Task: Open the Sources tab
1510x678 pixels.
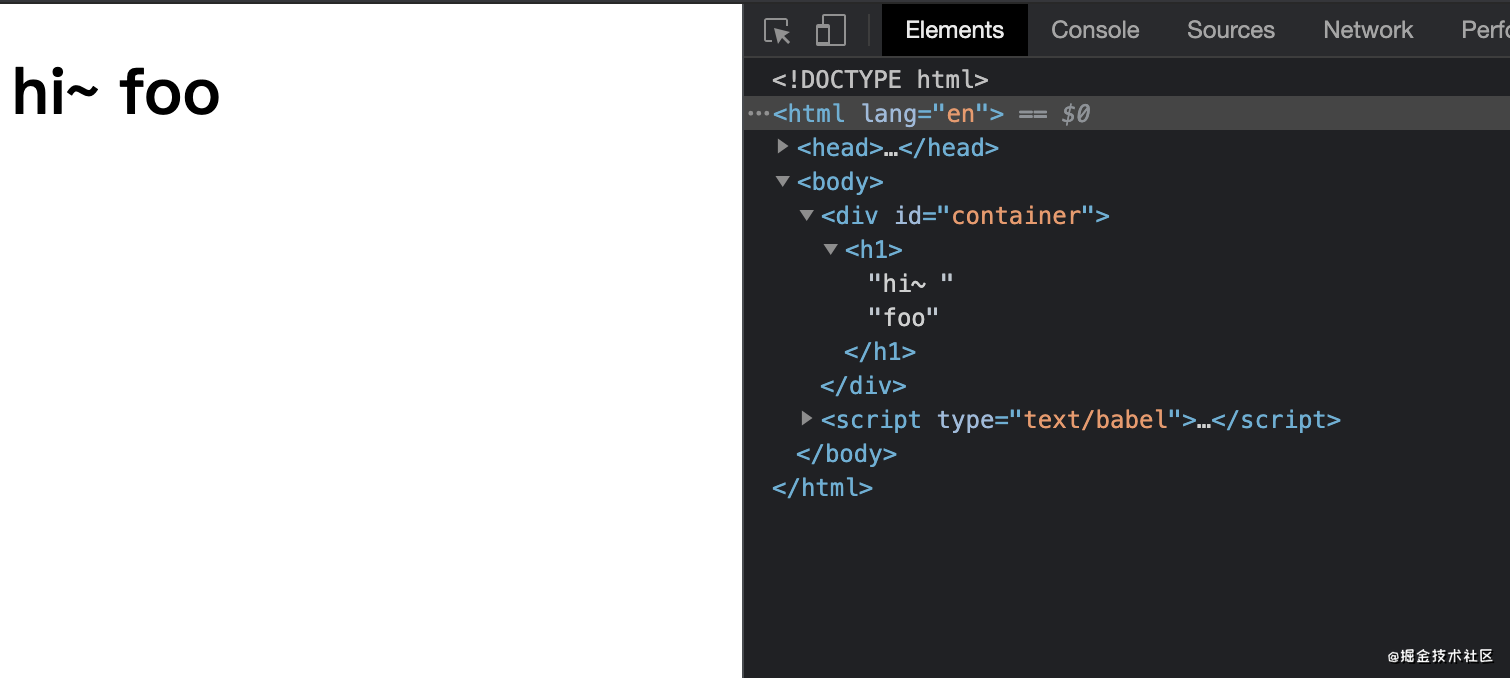Action: point(1230,30)
